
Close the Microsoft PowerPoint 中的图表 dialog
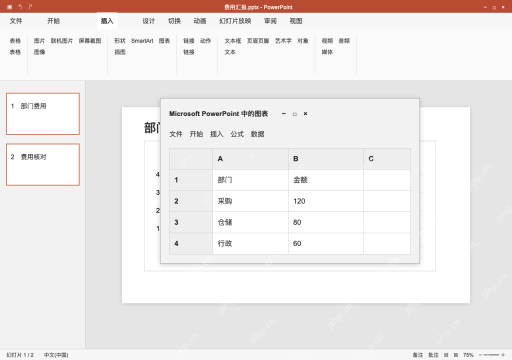pyautogui.click(x=305, y=114)
